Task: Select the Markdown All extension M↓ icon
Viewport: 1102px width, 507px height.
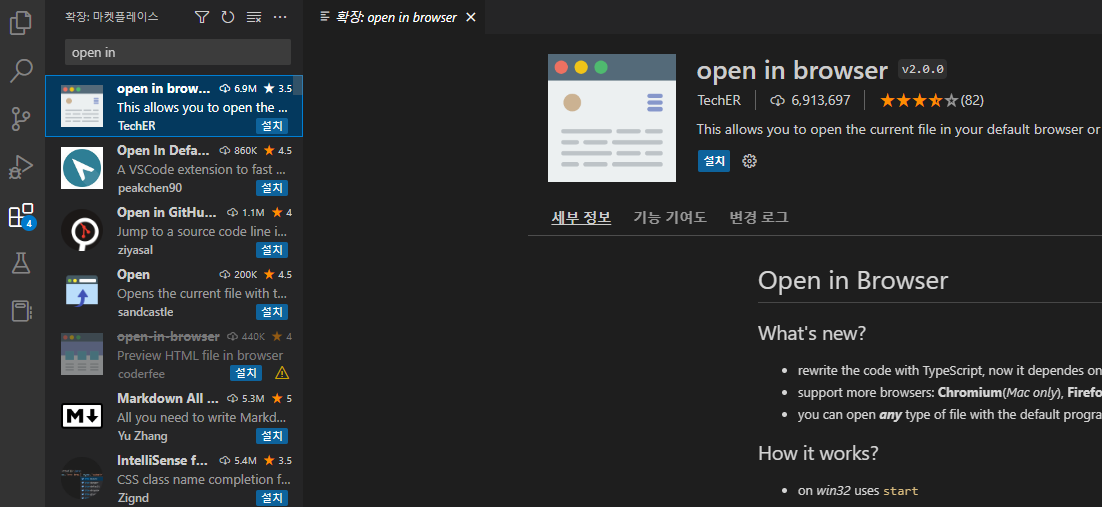Action: (x=82, y=416)
